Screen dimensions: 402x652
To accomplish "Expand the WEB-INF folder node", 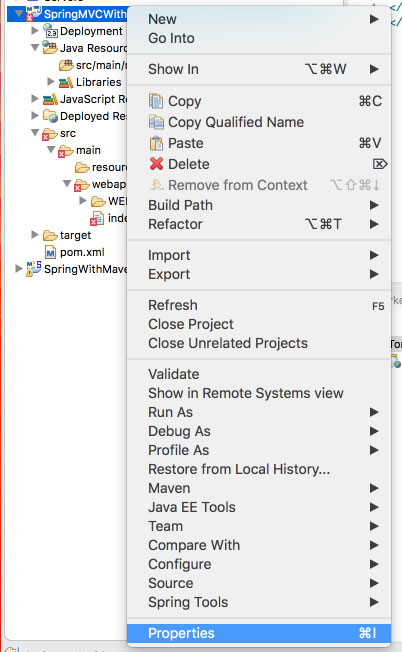I will pyautogui.click(x=83, y=201).
